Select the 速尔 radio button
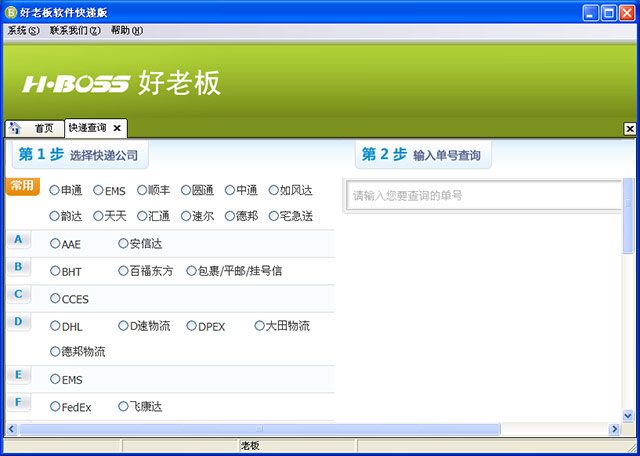This screenshot has width=640, height=456. coord(186,216)
